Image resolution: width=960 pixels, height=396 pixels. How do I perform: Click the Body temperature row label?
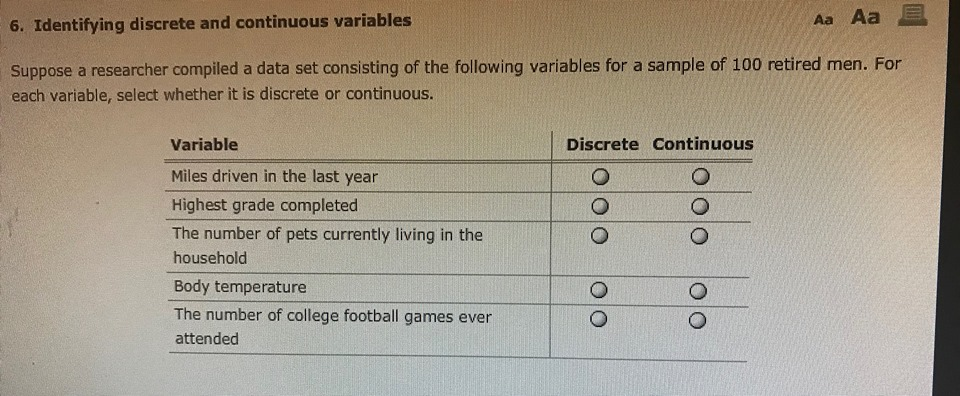pyautogui.click(x=240, y=287)
